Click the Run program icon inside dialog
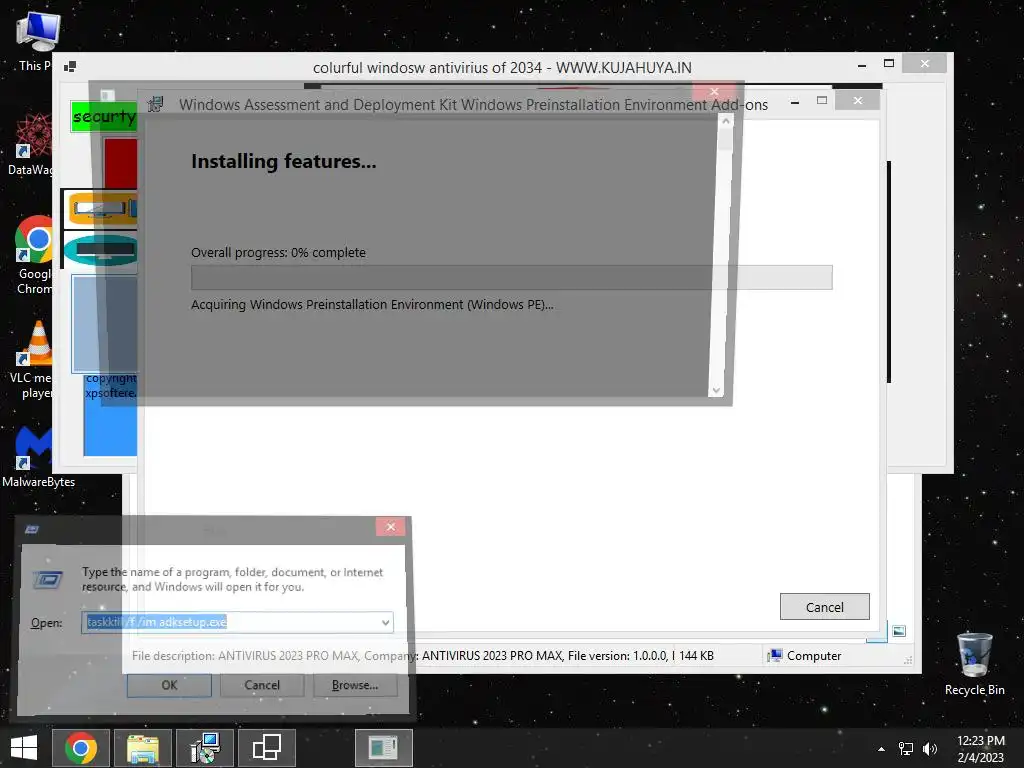 click(x=48, y=579)
